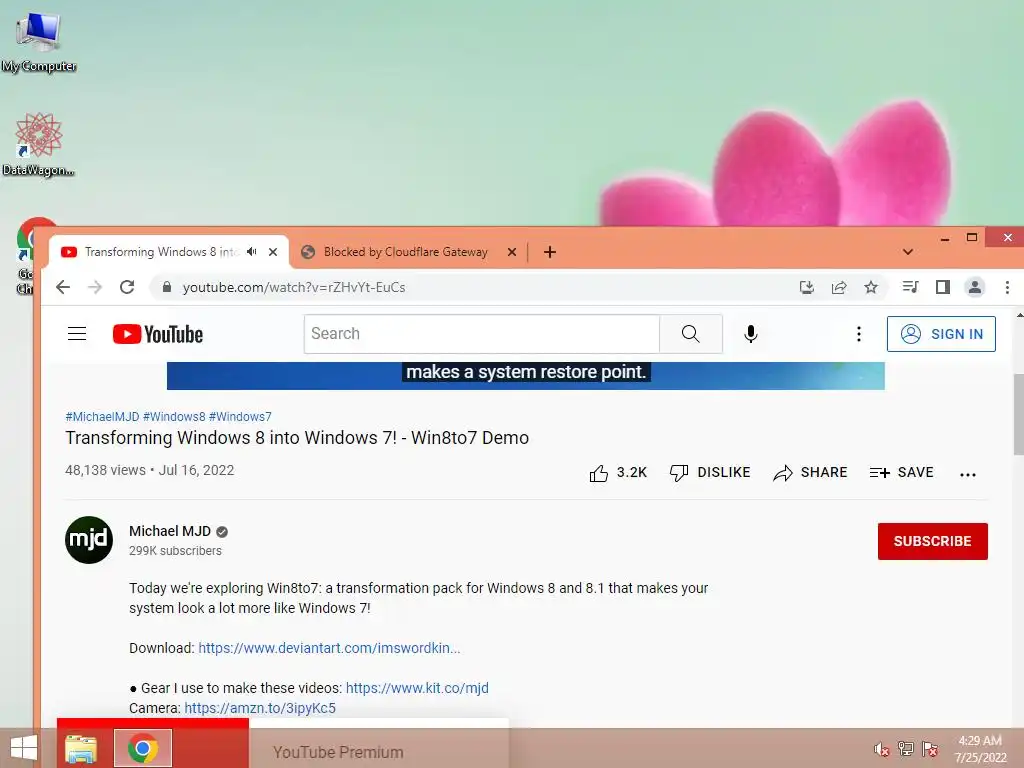1024x768 pixels.
Task: Open the Windows Start button
Action: coord(24,748)
